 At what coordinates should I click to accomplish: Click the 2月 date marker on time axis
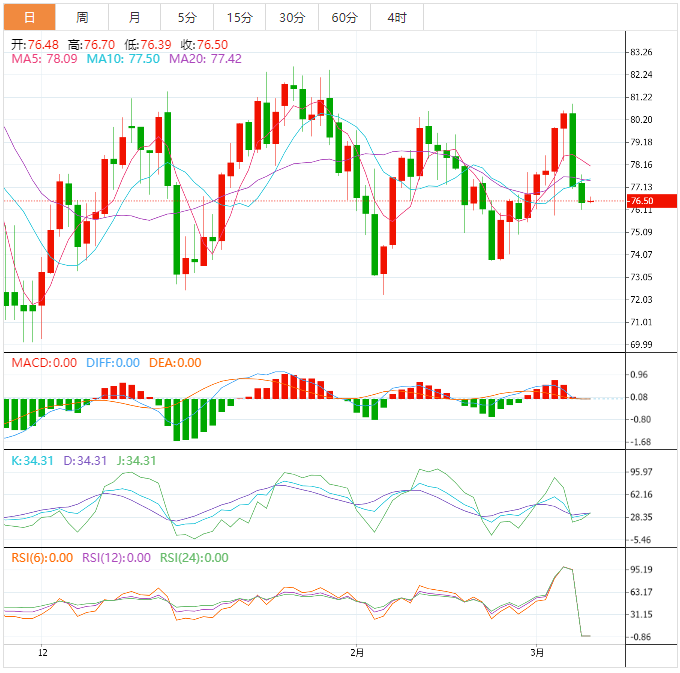point(358,653)
